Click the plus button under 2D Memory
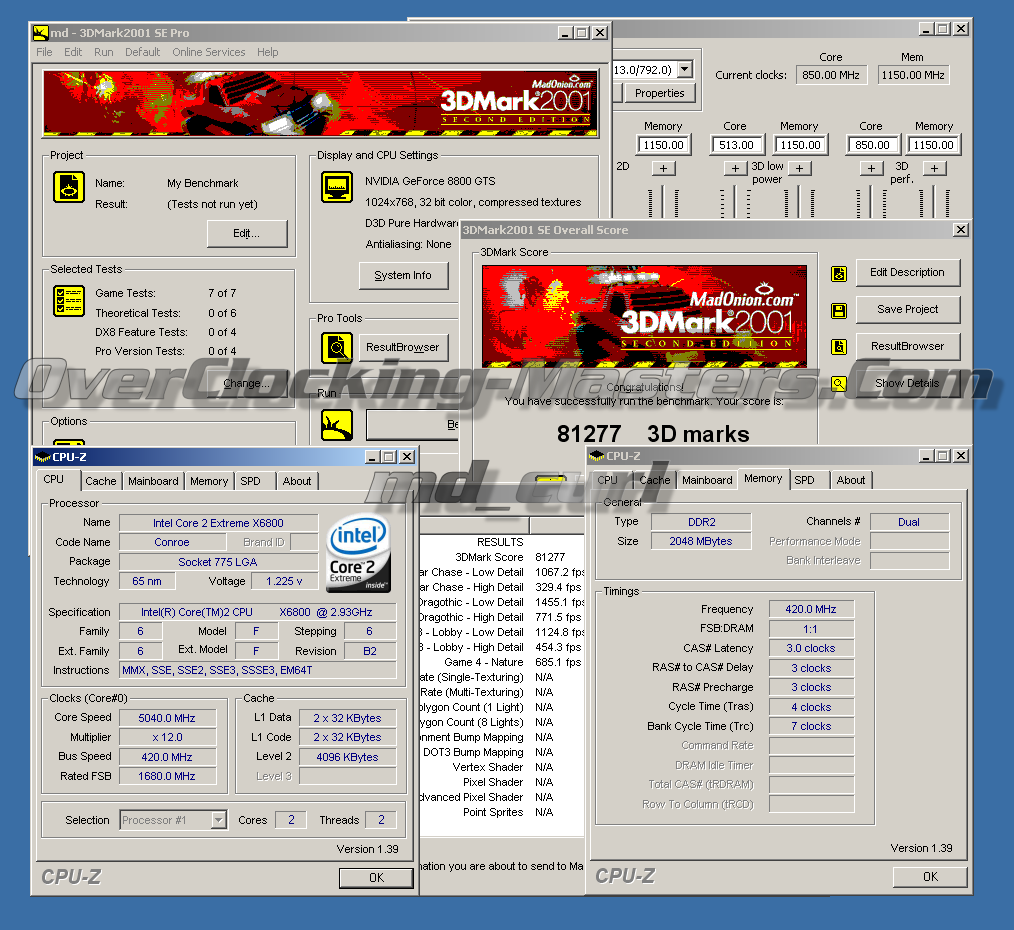This screenshot has height=930, width=1014. click(x=663, y=169)
